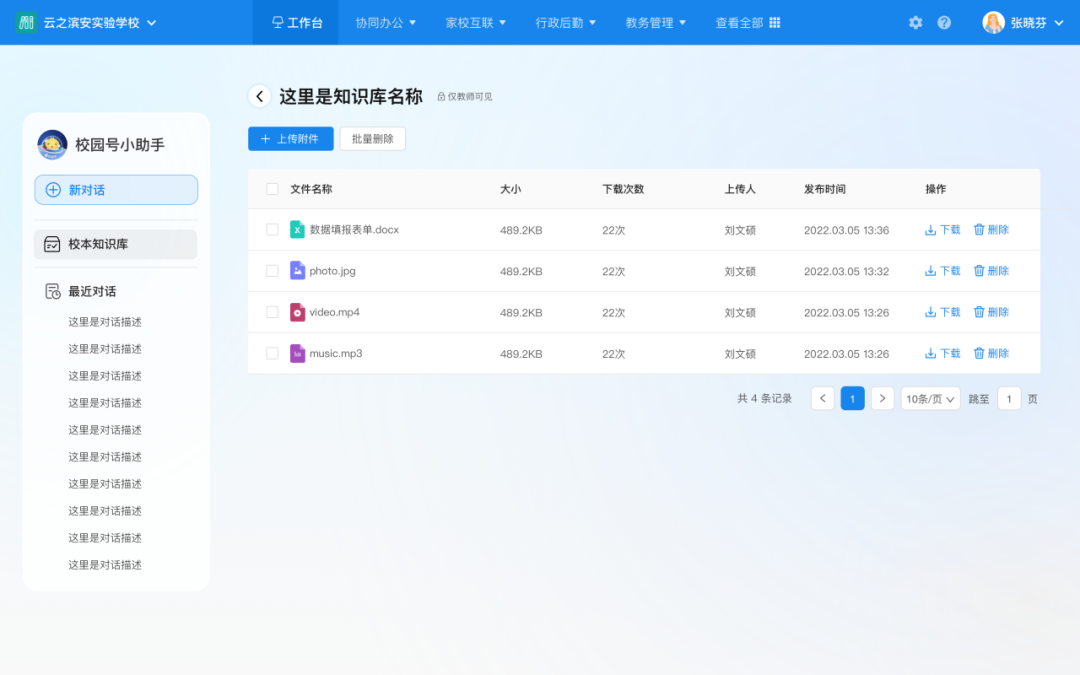
Task: Switch to the 工作台 tab
Action: (295, 22)
